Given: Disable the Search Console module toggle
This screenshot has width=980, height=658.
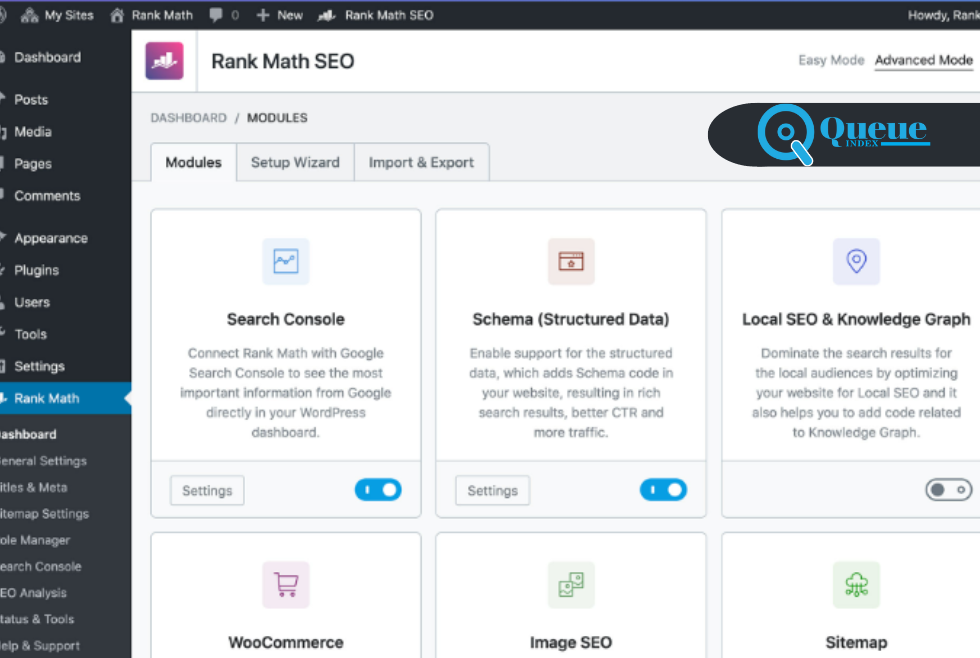Looking at the screenshot, I should (x=378, y=490).
